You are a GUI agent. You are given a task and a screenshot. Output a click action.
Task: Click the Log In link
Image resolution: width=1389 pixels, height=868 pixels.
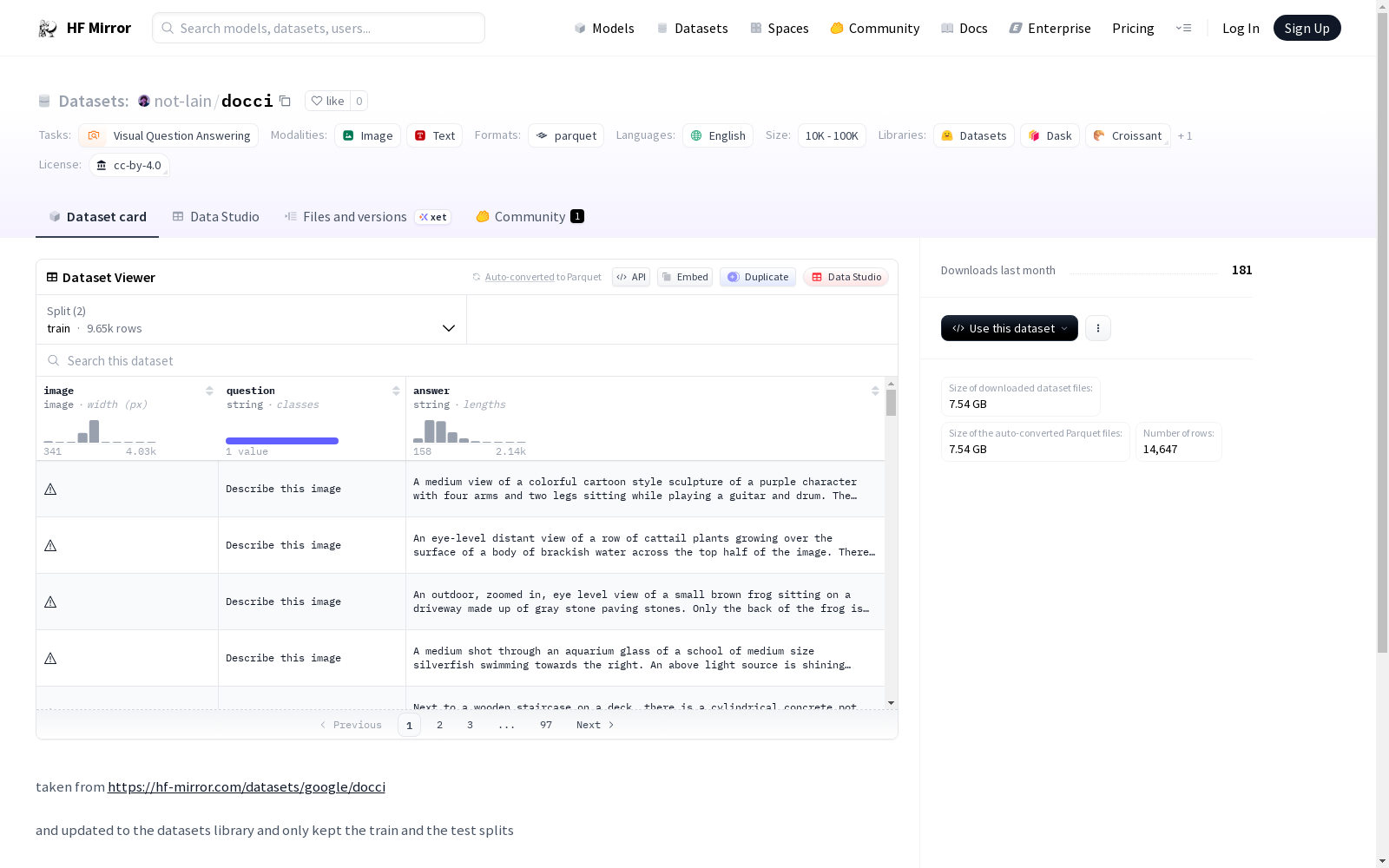[x=1241, y=29]
